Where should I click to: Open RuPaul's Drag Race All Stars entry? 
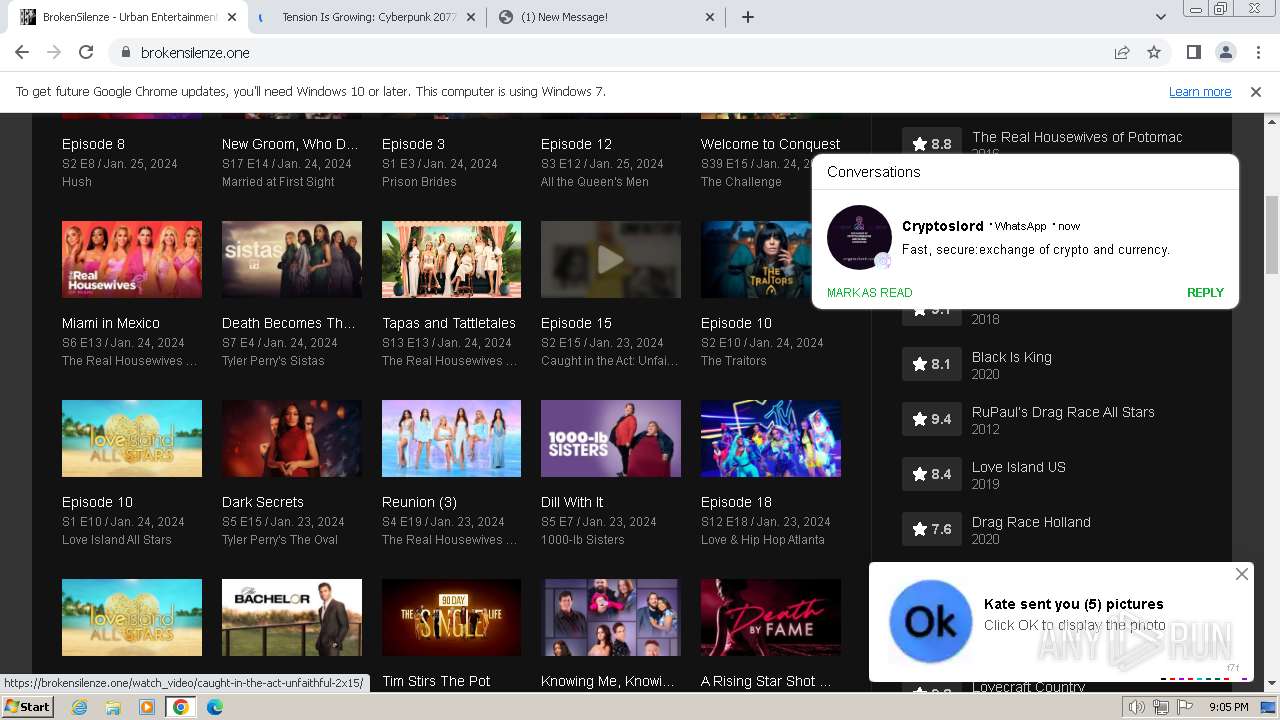click(1063, 412)
